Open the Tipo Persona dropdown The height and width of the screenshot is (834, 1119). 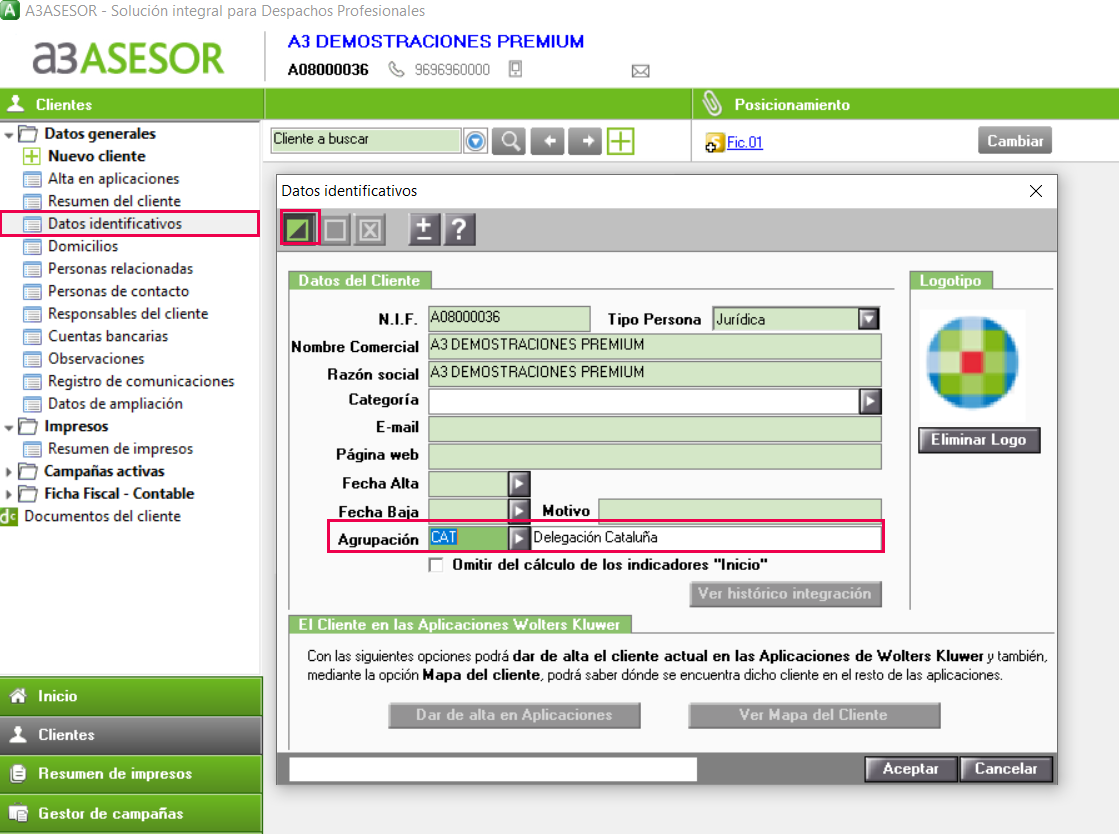click(868, 319)
